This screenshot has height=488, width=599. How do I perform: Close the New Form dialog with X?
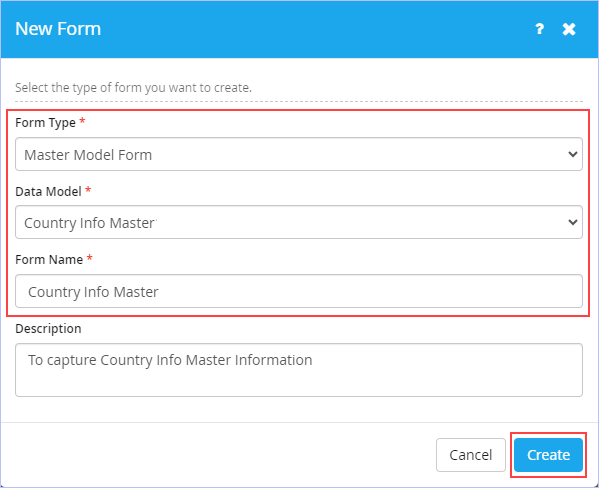569,29
